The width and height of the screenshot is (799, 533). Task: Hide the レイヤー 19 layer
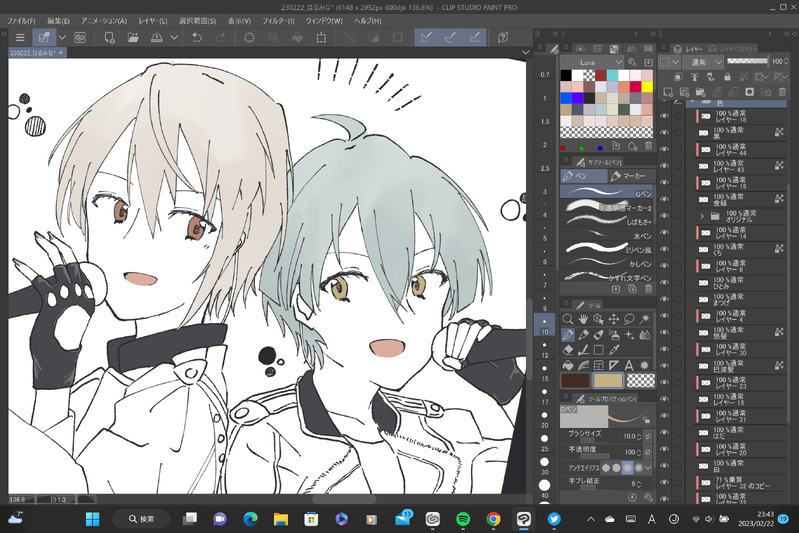(664, 182)
